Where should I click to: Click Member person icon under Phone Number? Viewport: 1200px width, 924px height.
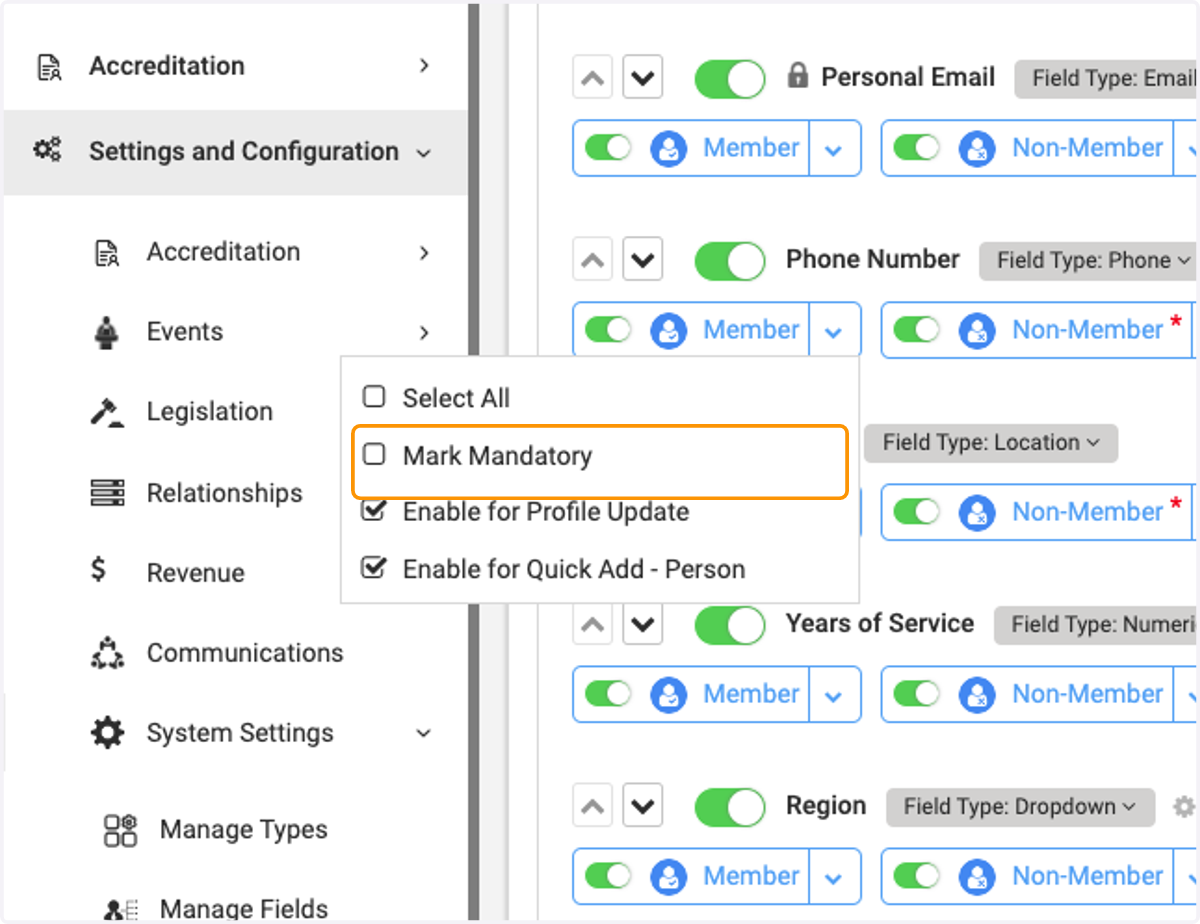click(667, 331)
